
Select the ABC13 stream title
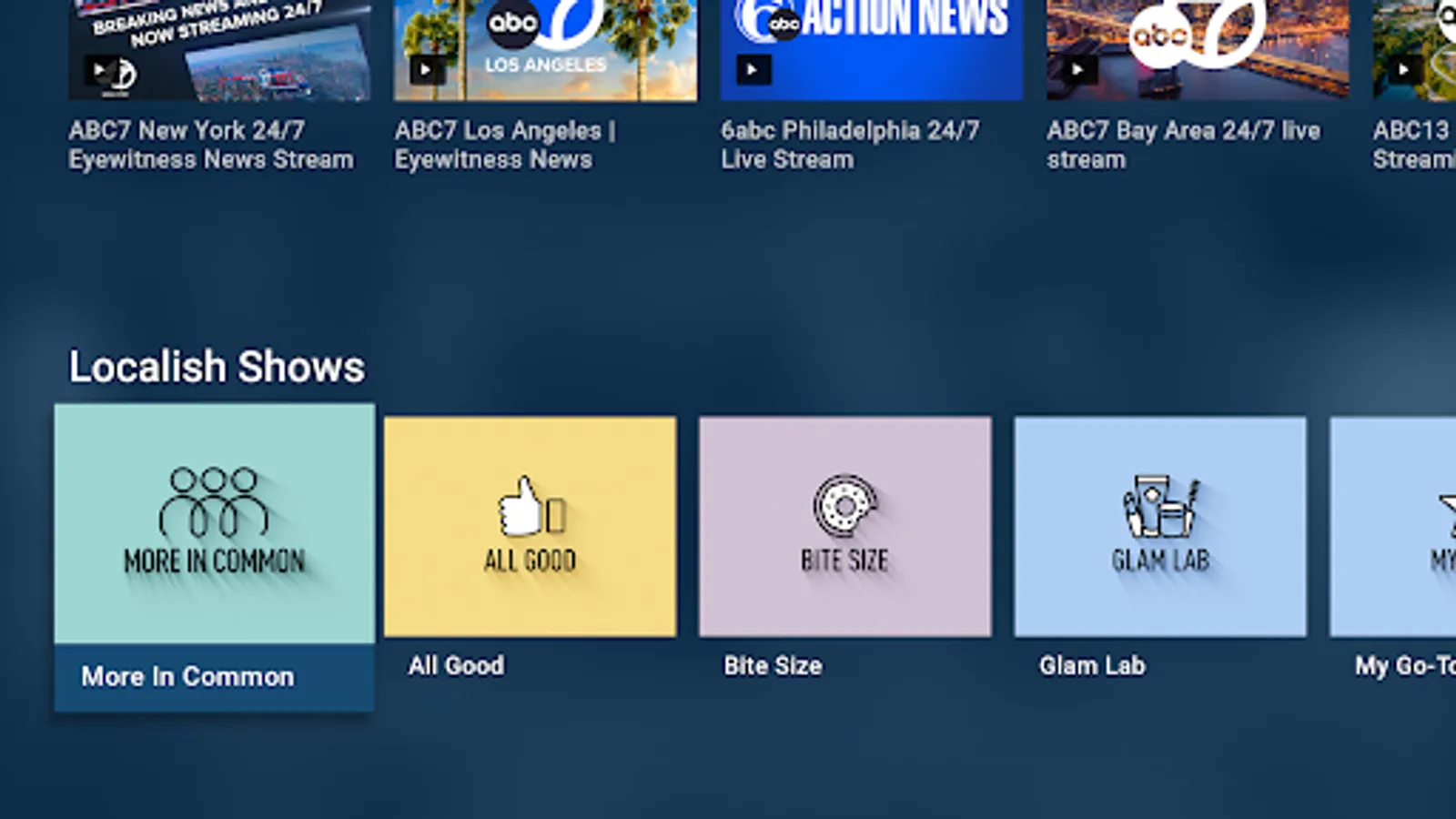(1414, 145)
